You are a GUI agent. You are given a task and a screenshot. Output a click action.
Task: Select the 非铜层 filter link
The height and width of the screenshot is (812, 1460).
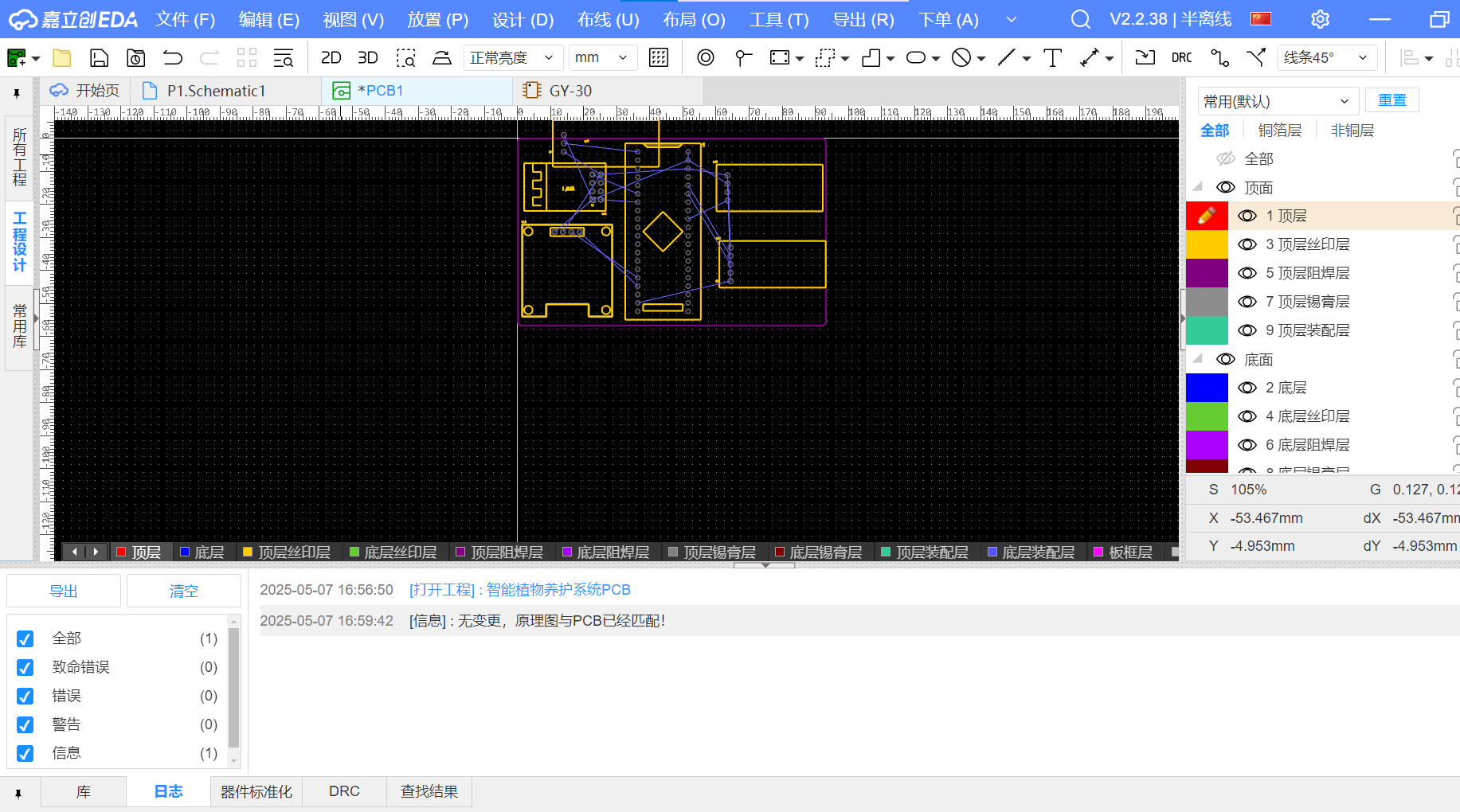tap(1352, 130)
